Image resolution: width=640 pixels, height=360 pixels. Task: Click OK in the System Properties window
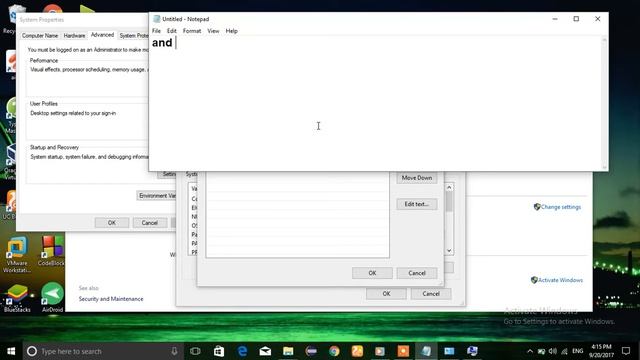pos(112,223)
